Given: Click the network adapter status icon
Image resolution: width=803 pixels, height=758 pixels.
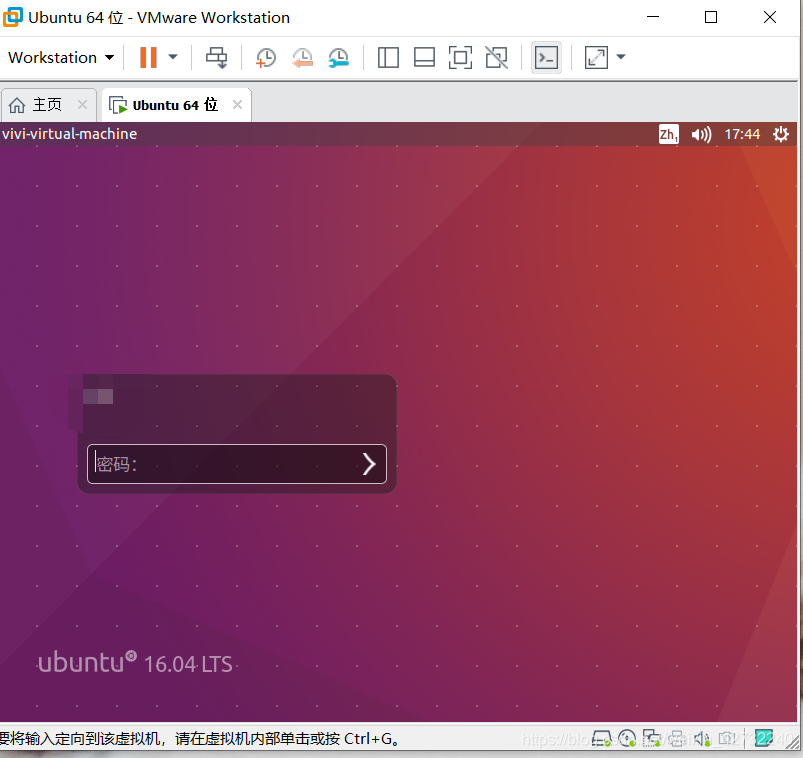Looking at the screenshot, I should (652, 739).
